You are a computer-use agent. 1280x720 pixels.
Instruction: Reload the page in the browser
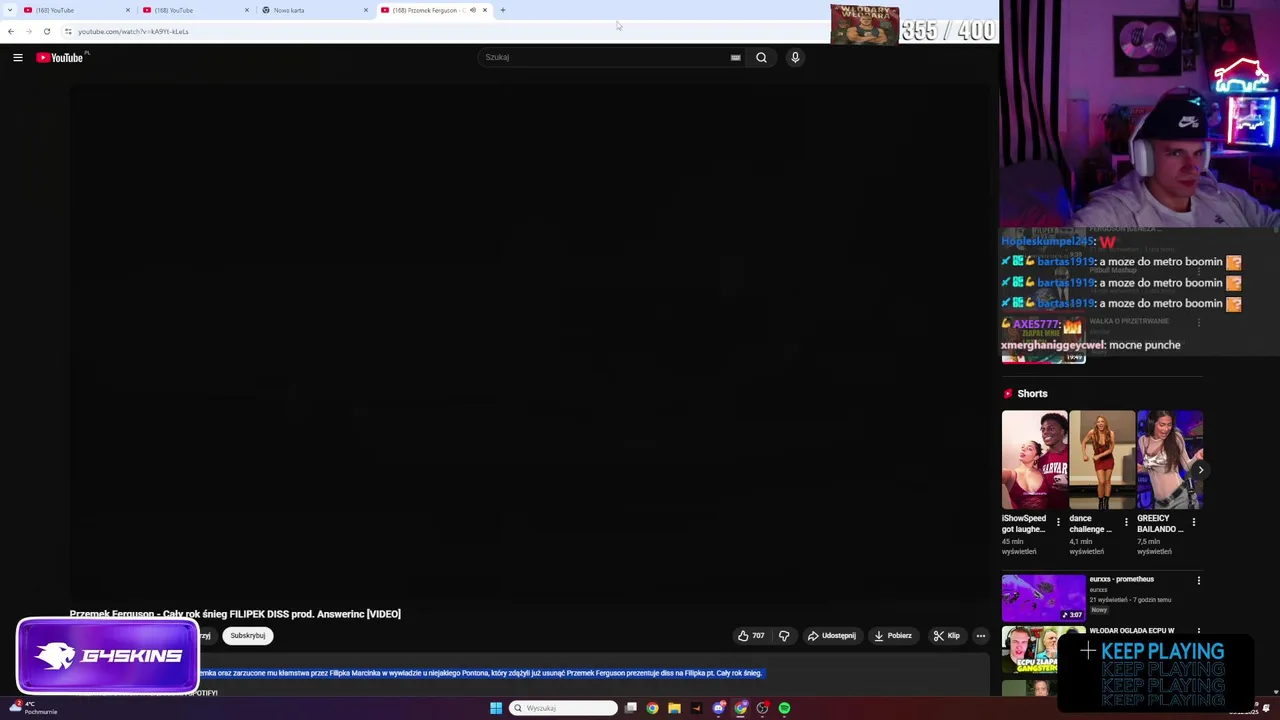coord(46,31)
